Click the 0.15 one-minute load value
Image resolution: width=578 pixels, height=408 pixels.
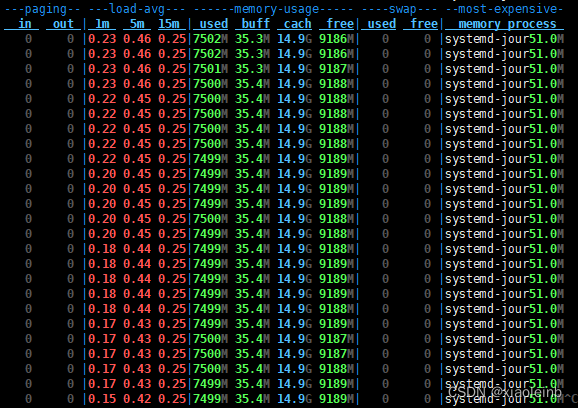coord(102,399)
